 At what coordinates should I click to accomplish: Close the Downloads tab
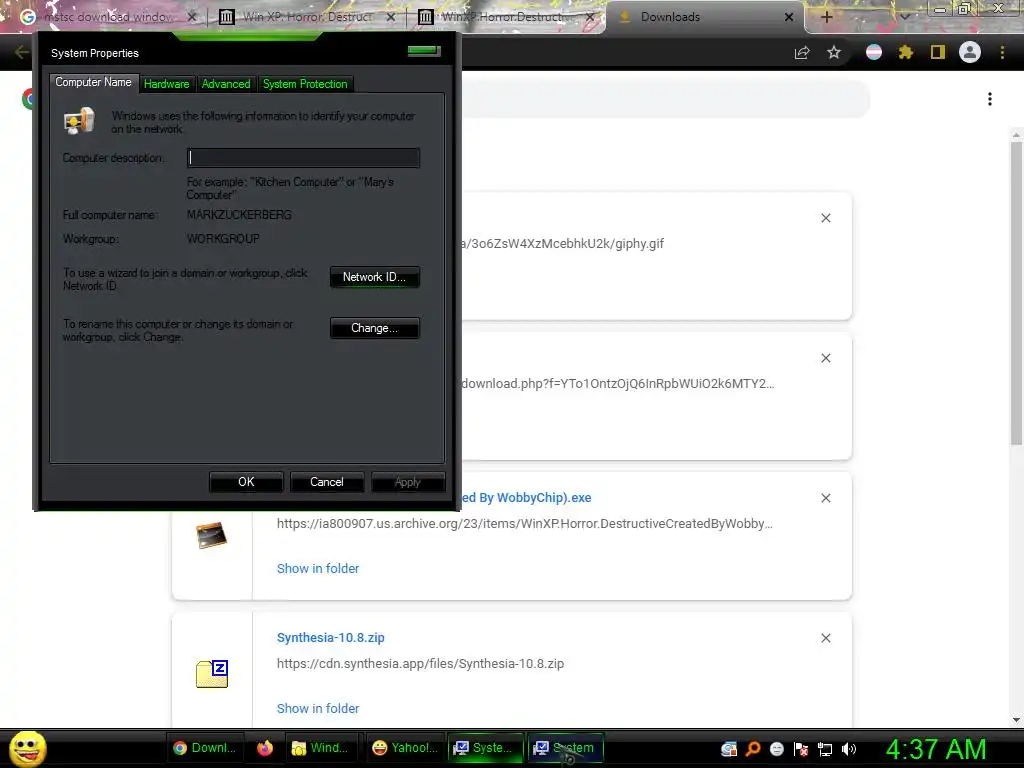pyautogui.click(x=789, y=17)
